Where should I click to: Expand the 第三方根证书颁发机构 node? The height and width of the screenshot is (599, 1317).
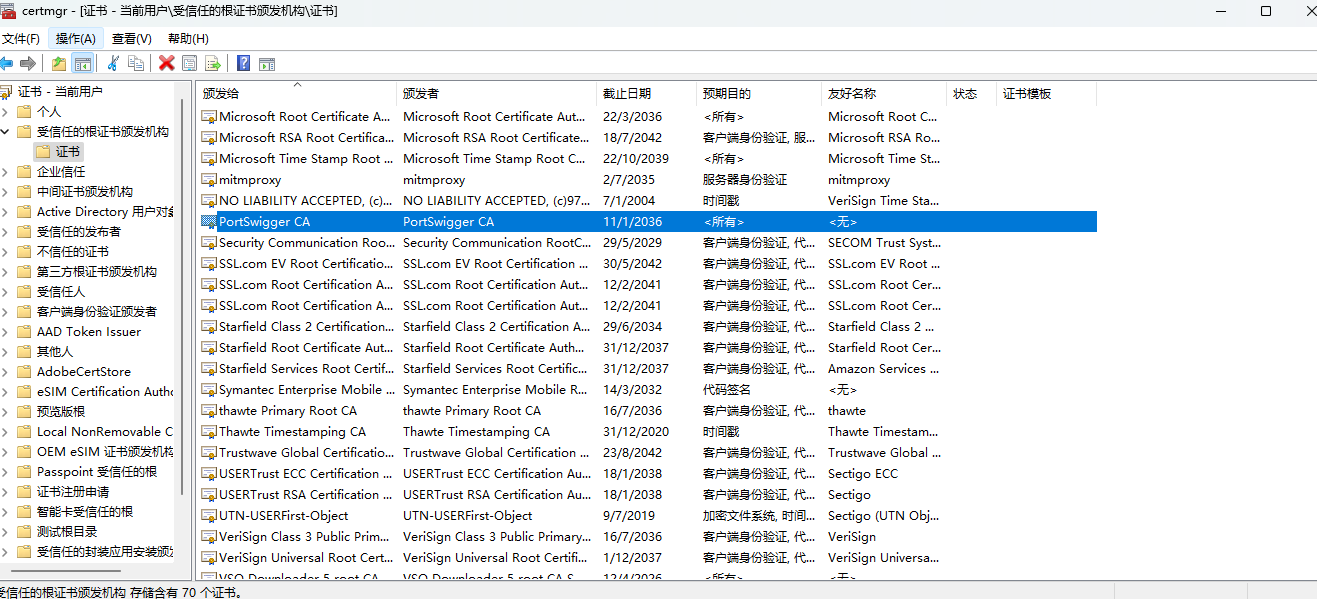[x=5, y=271]
